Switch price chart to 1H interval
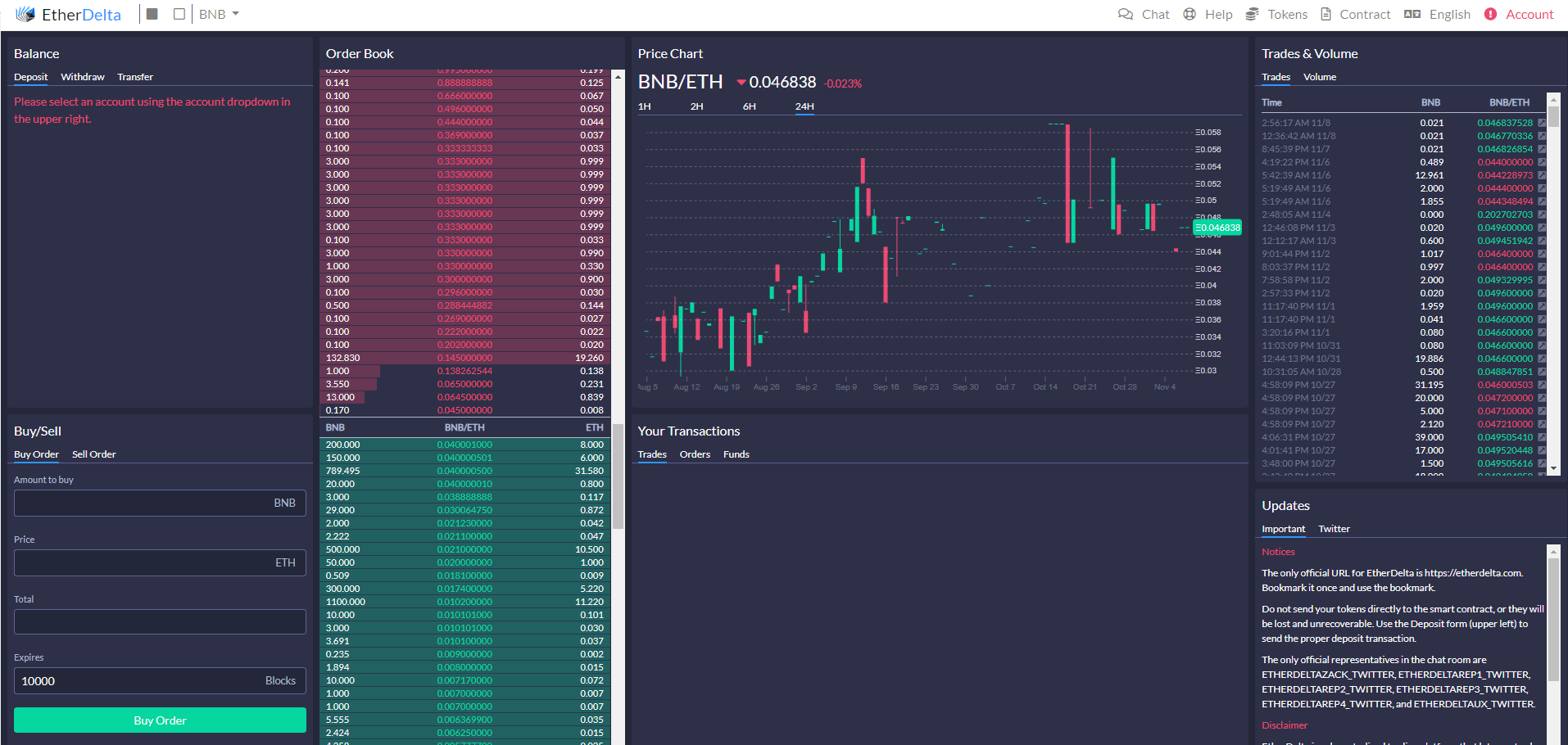1568x745 pixels. point(645,106)
